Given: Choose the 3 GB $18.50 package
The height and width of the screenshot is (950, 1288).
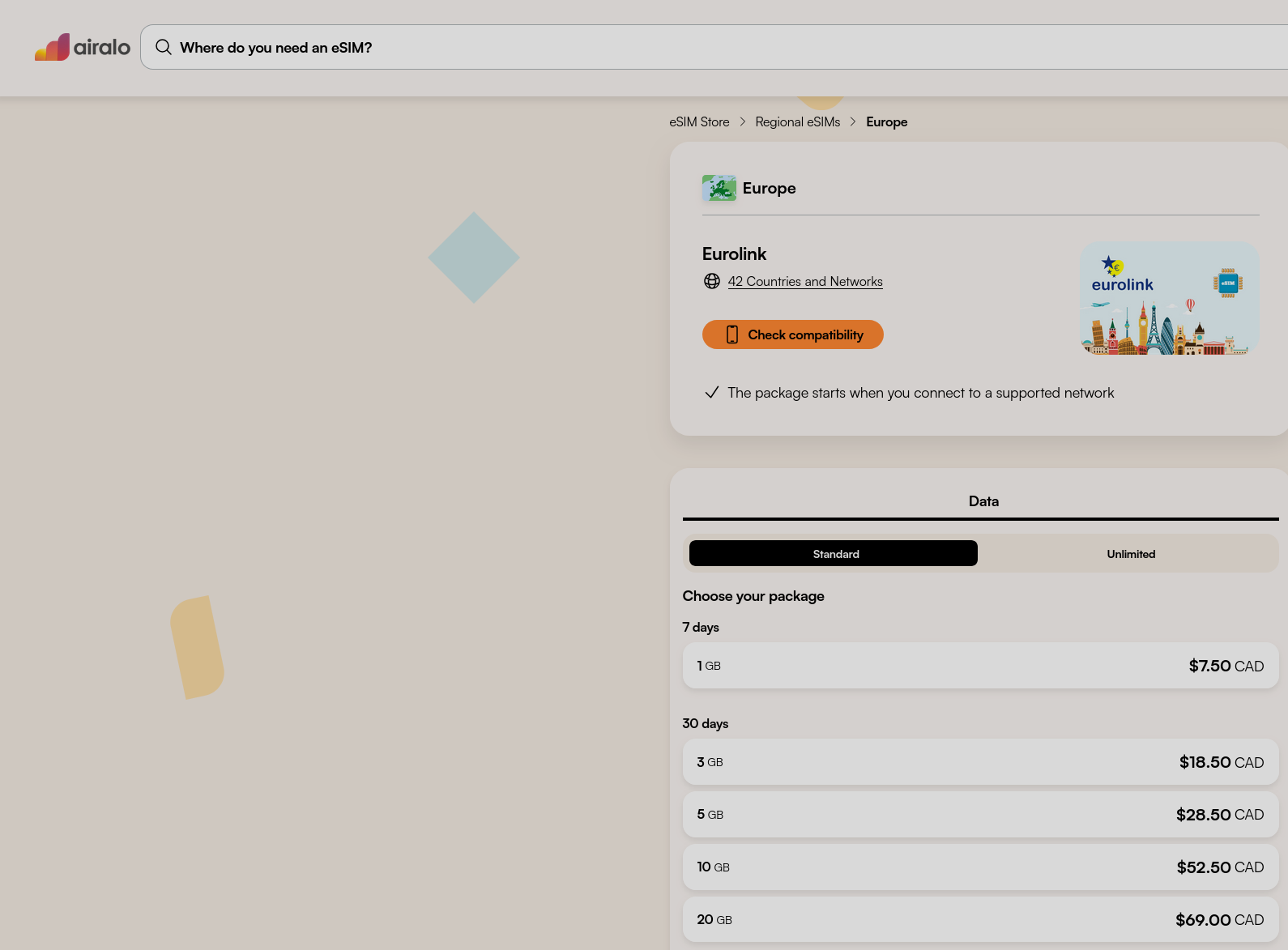Looking at the screenshot, I should point(979,762).
